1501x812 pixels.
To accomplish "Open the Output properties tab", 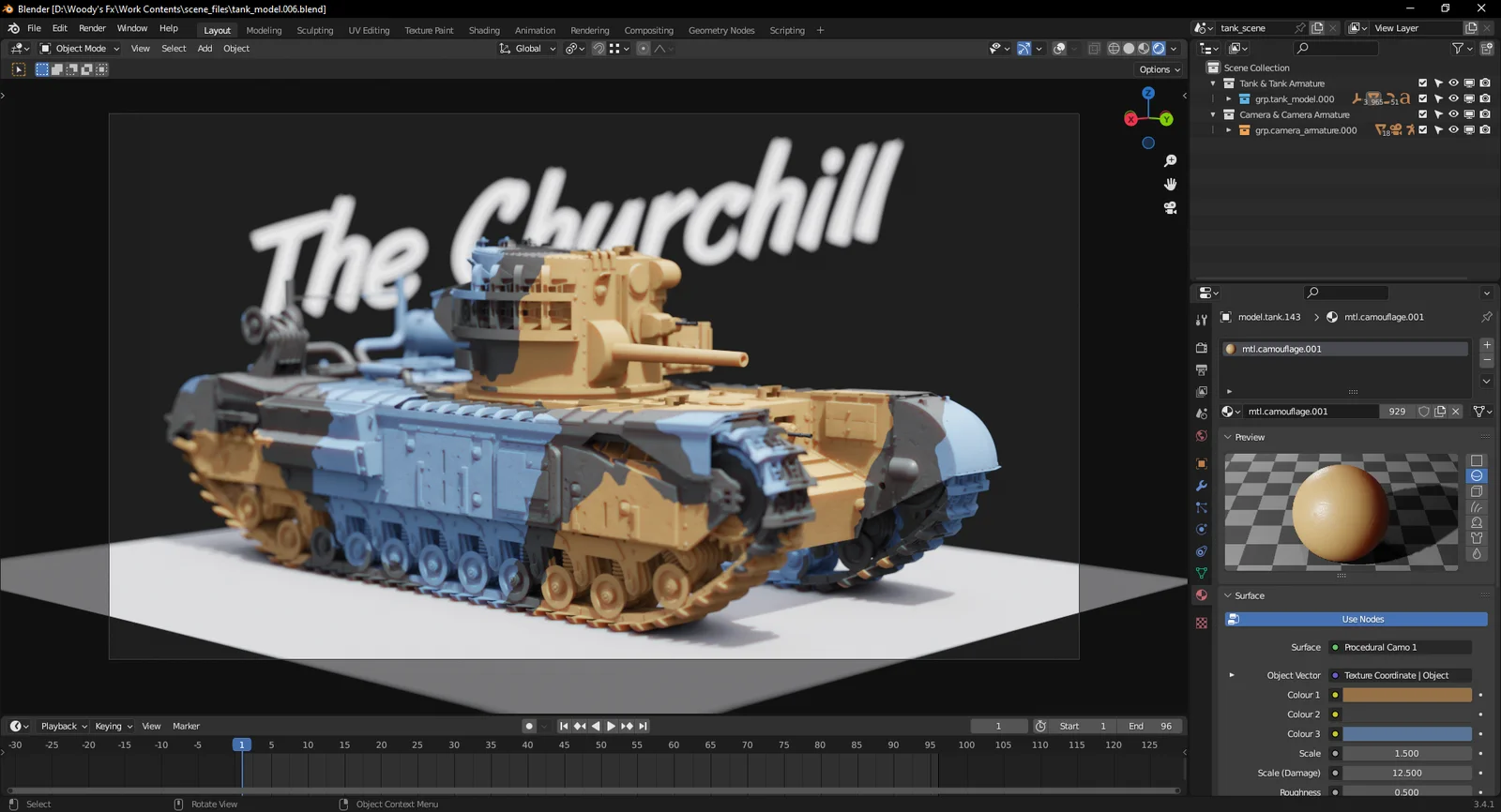I will (x=1201, y=370).
